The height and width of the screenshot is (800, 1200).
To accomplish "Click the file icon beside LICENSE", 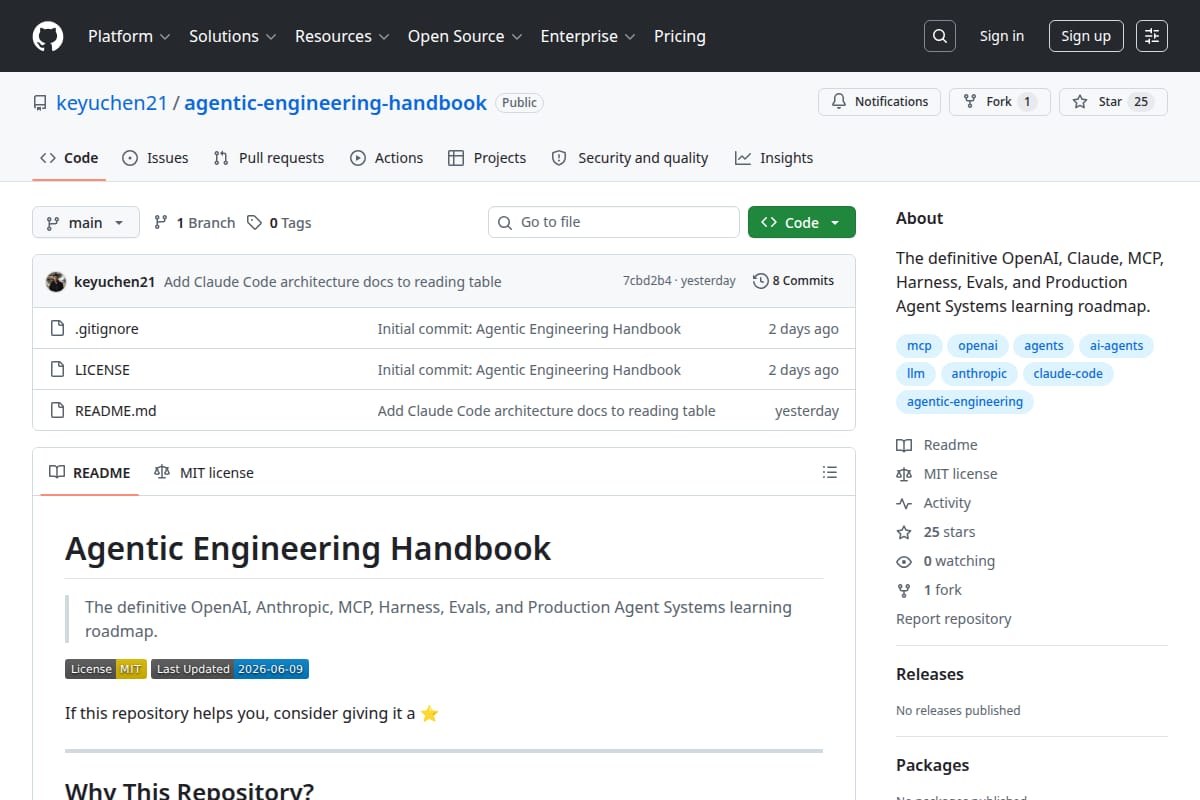I will click(x=57, y=370).
